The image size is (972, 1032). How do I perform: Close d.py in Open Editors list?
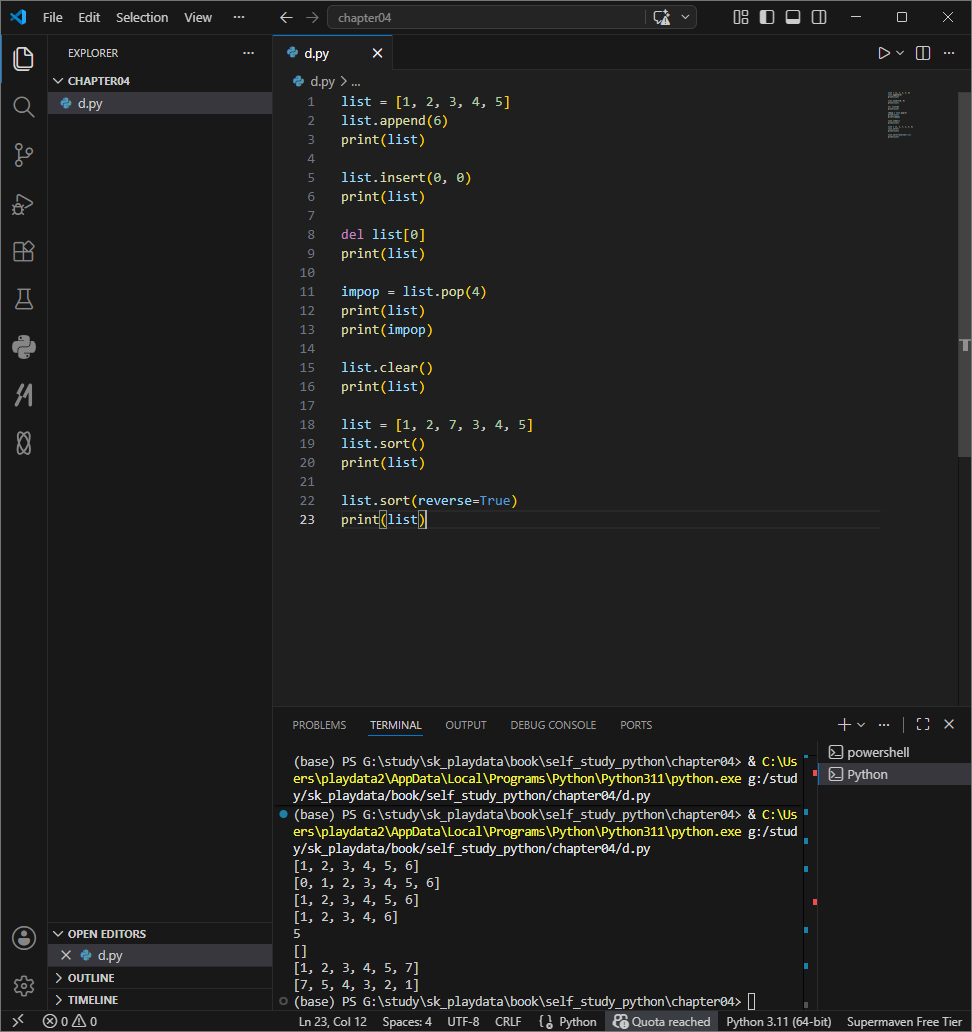pyautogui.click(x=66, y=955)
